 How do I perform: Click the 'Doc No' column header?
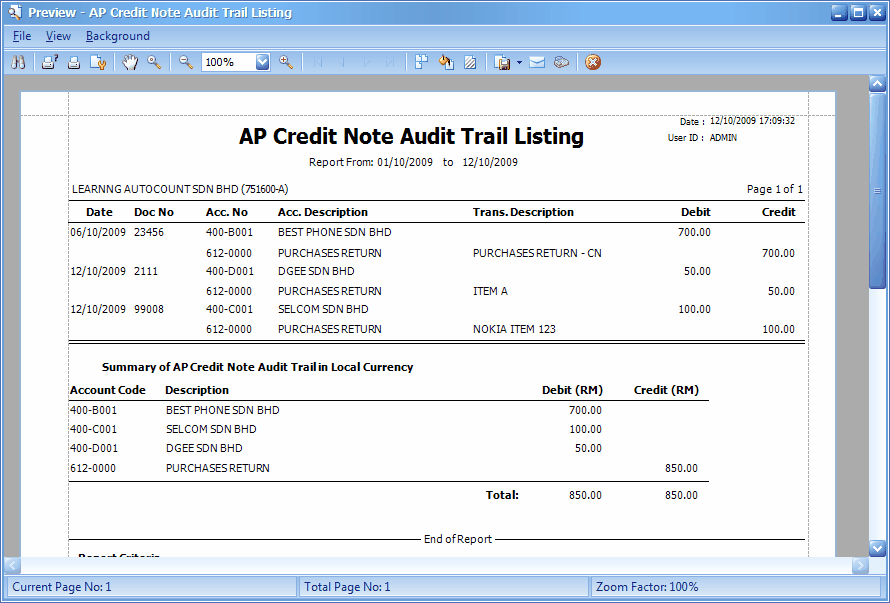tap(154, 212)
